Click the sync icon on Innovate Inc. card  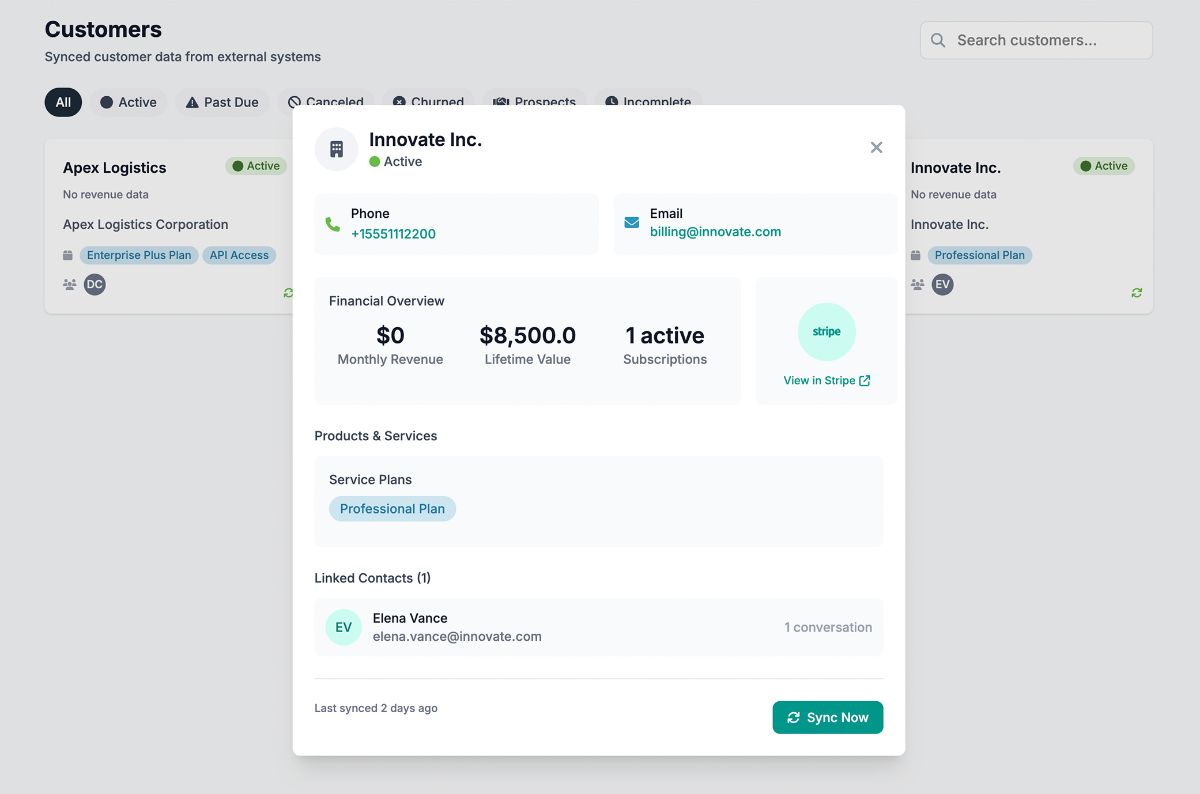[x=1137, y=293]
